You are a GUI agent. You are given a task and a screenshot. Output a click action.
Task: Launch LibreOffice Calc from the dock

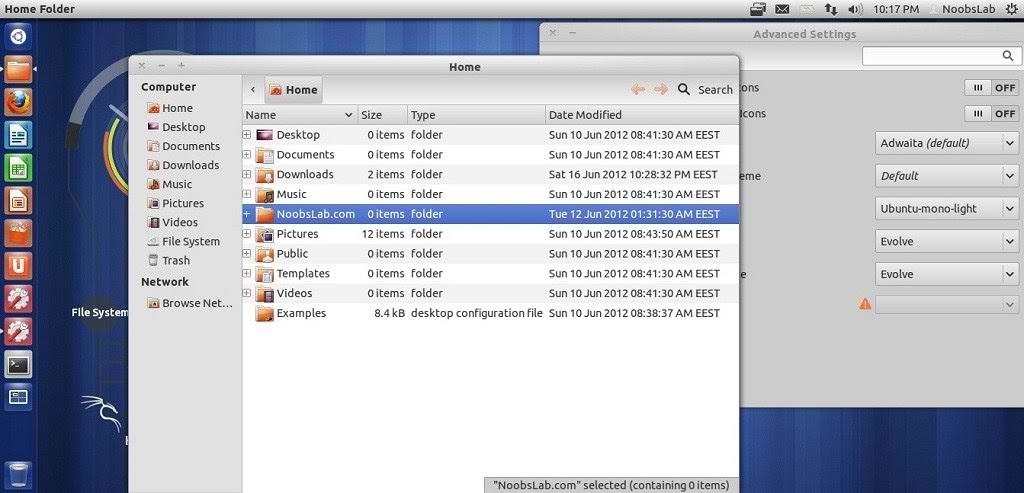click(18, 168)
